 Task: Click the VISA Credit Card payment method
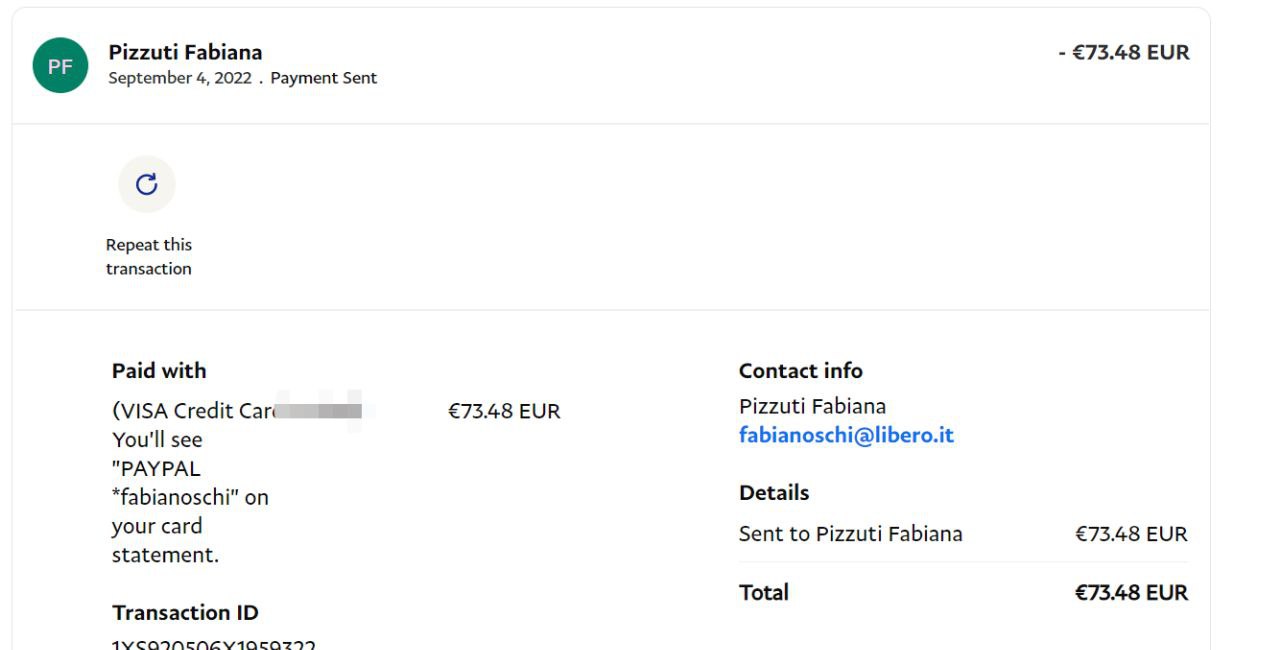coord(192,411)
